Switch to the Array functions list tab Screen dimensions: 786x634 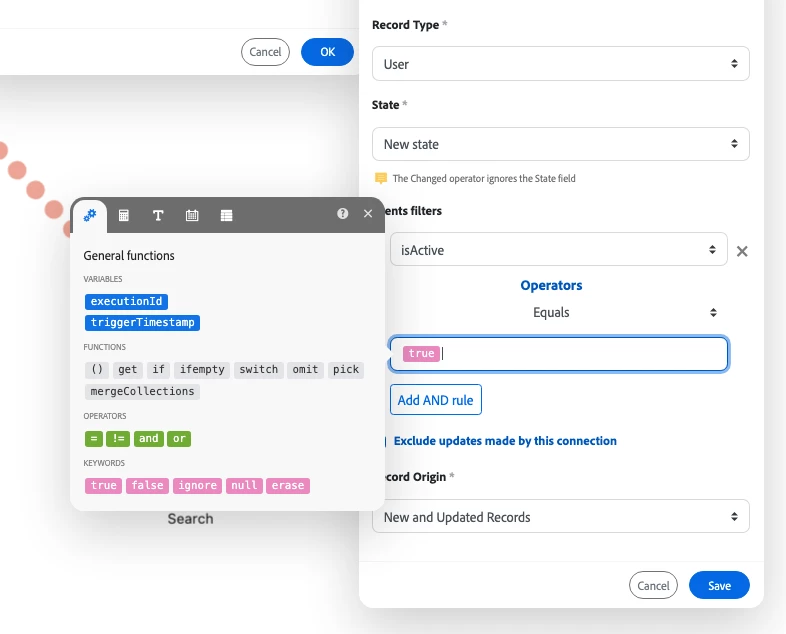[227, 216]
